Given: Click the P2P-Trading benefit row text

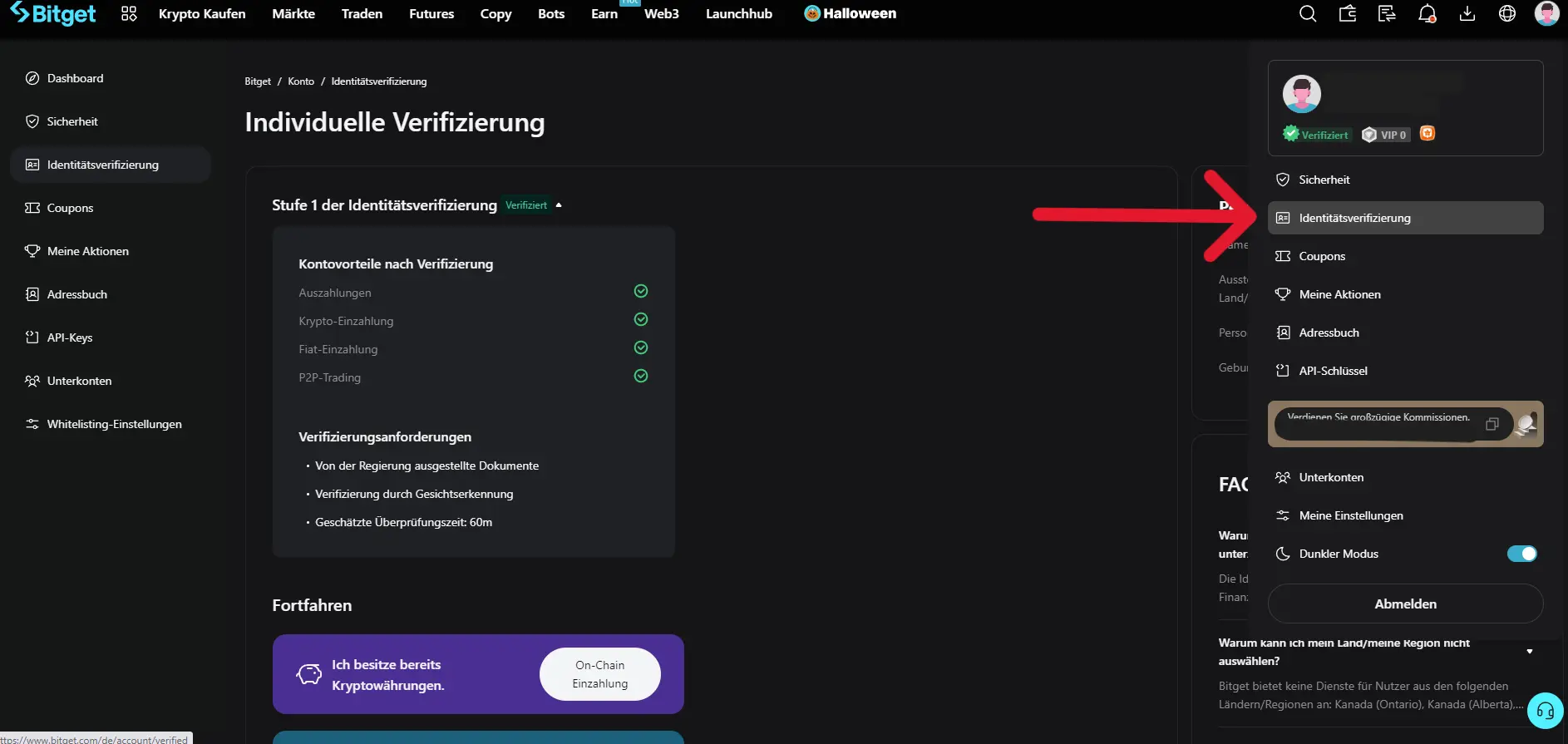Looking at the screenshot, I should click(330, 377).
